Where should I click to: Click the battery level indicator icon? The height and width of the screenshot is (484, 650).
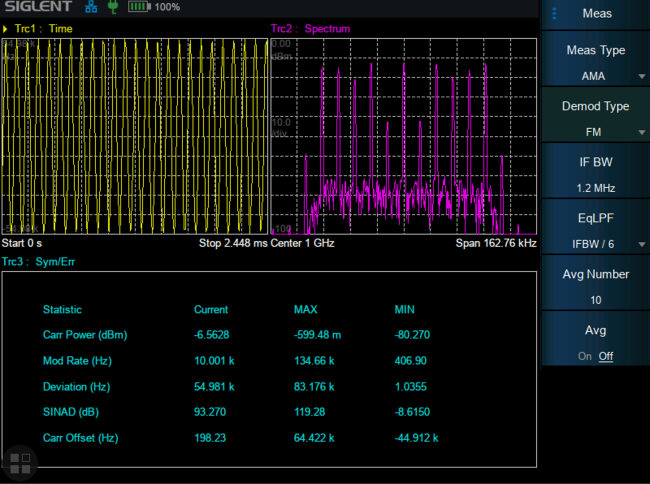(x=137, y=7)
